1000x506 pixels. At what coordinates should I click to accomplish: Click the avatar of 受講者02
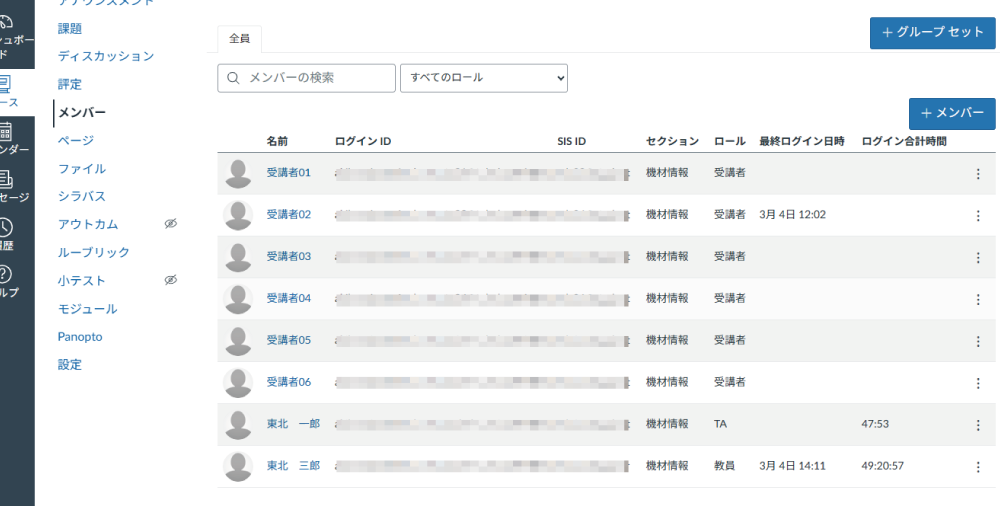click(238, 216)
